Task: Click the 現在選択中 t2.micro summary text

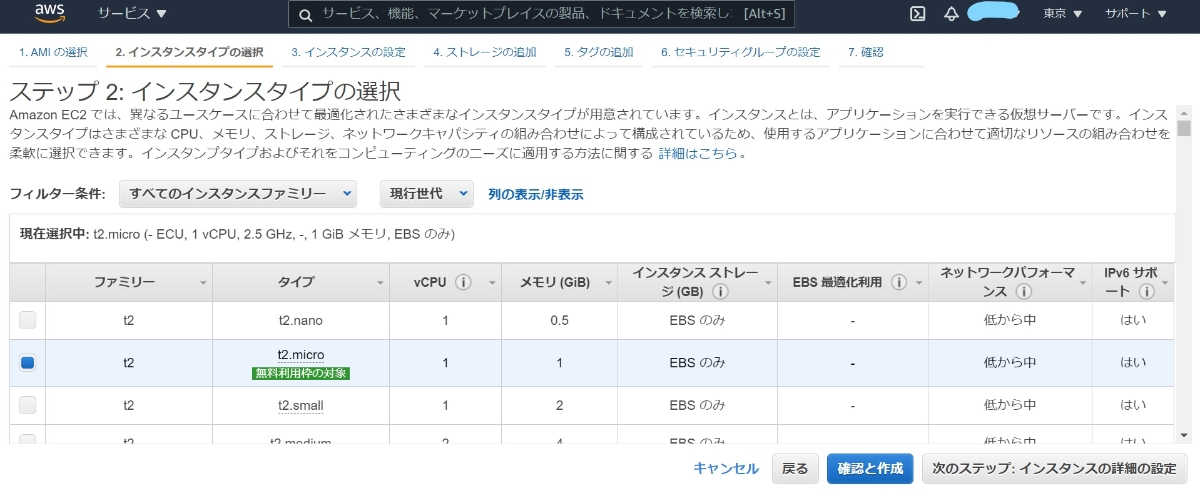Action: point(238,234)
